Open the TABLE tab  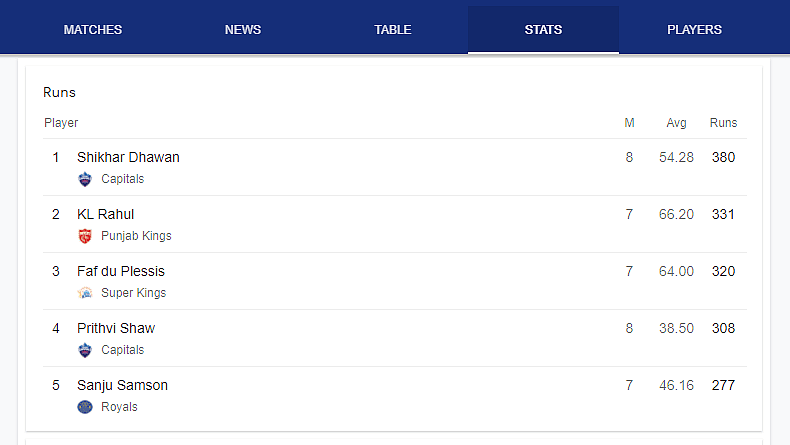tap(393, 30)
